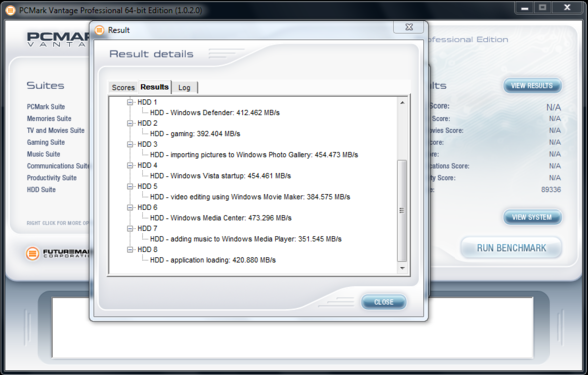Select the Windows Media Center result row

coord(221,218)
